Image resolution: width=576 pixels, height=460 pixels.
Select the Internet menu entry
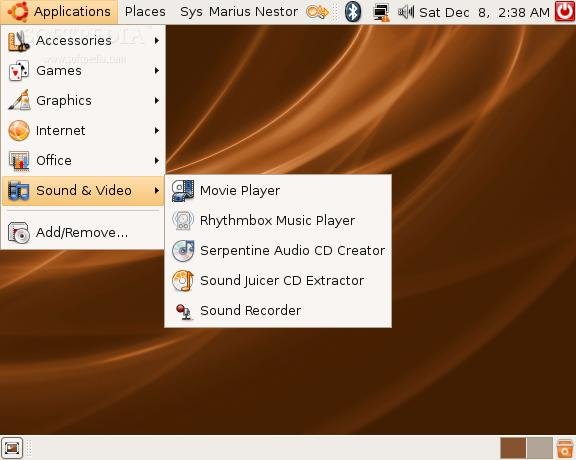point(83,130)
